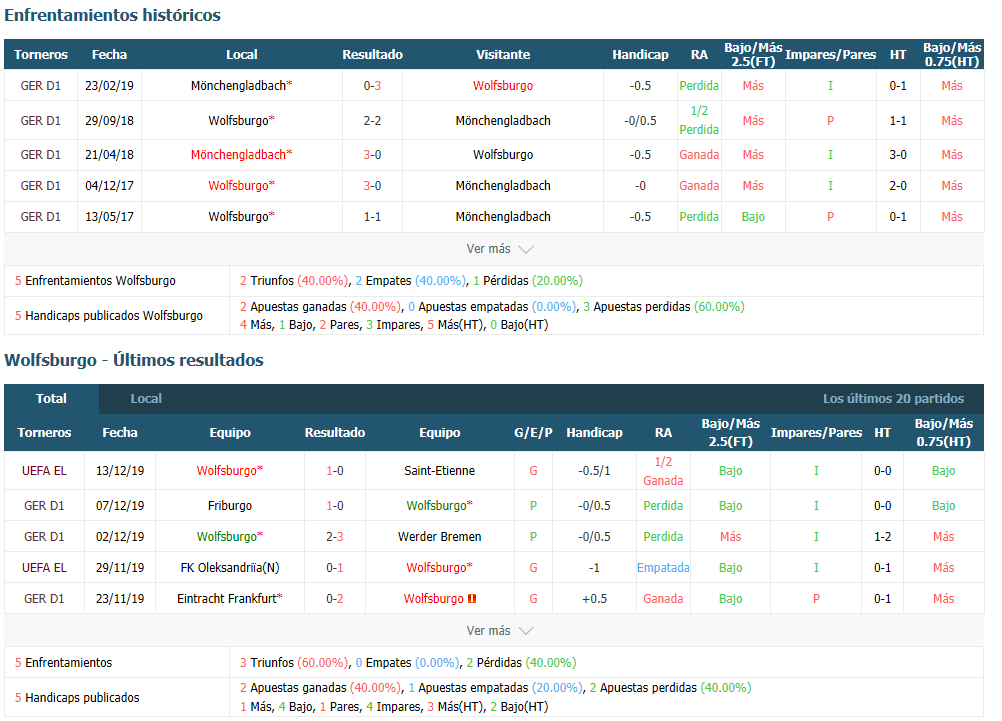Click 5 Handicaps publicados Wolfsburgo label

109,316
